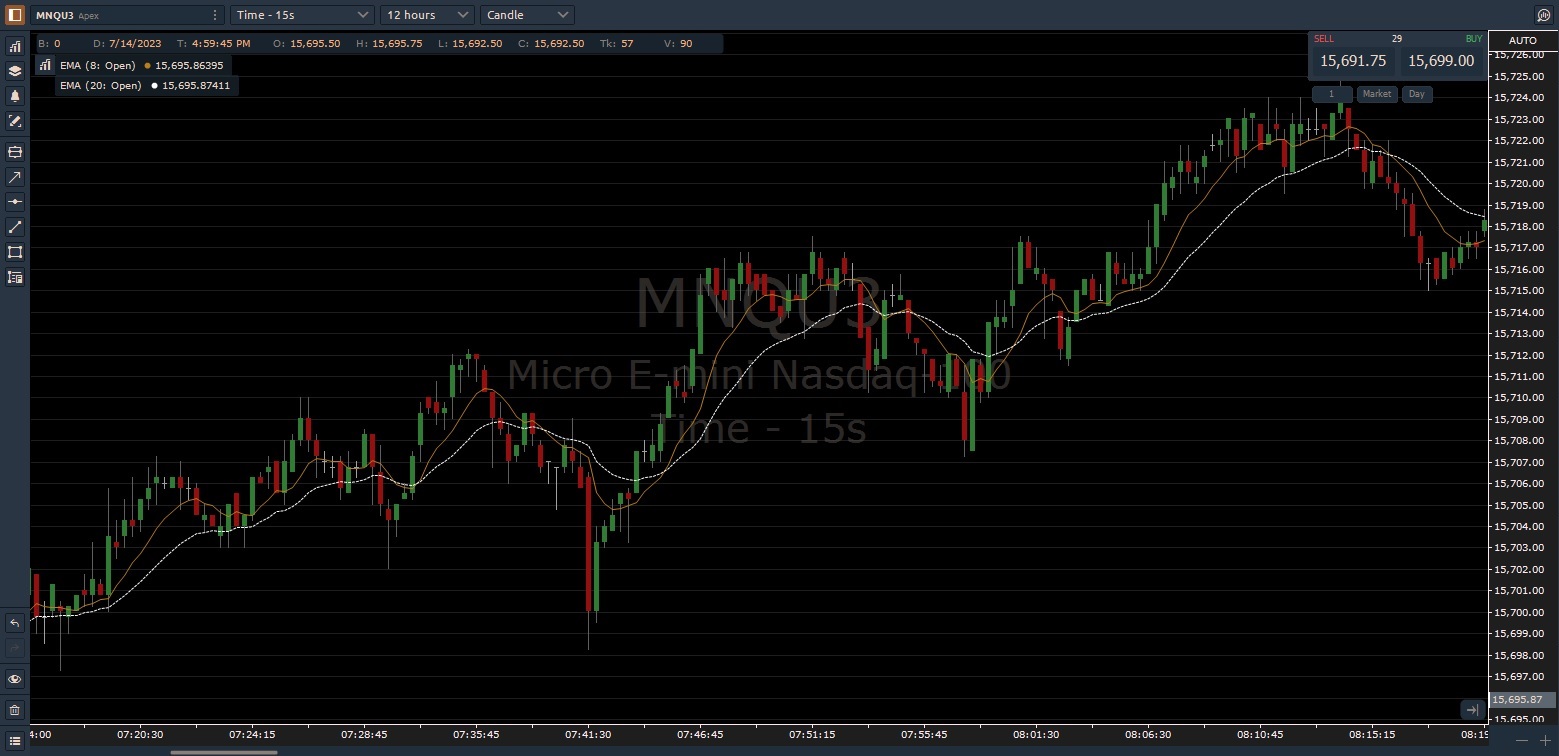Open the Candle chart type dropdown
The image size is (1559, 756).
click(x=526, y=14)
